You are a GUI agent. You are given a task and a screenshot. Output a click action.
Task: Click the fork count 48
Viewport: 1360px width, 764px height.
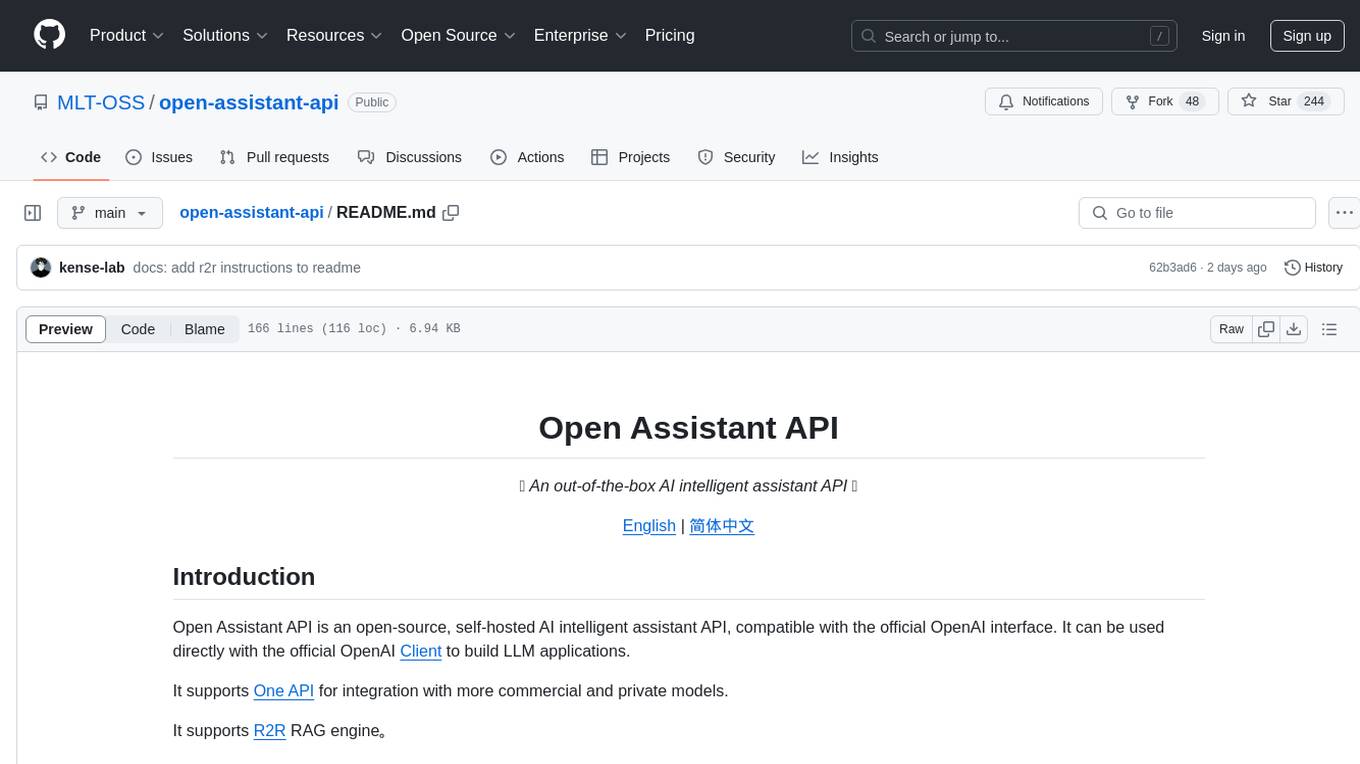(x=1191, y=102)
